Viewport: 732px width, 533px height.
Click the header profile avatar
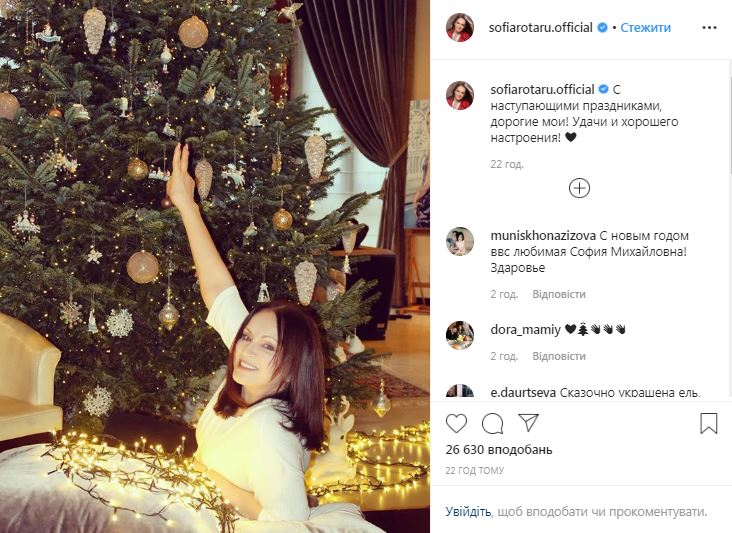tap(460, 28)
